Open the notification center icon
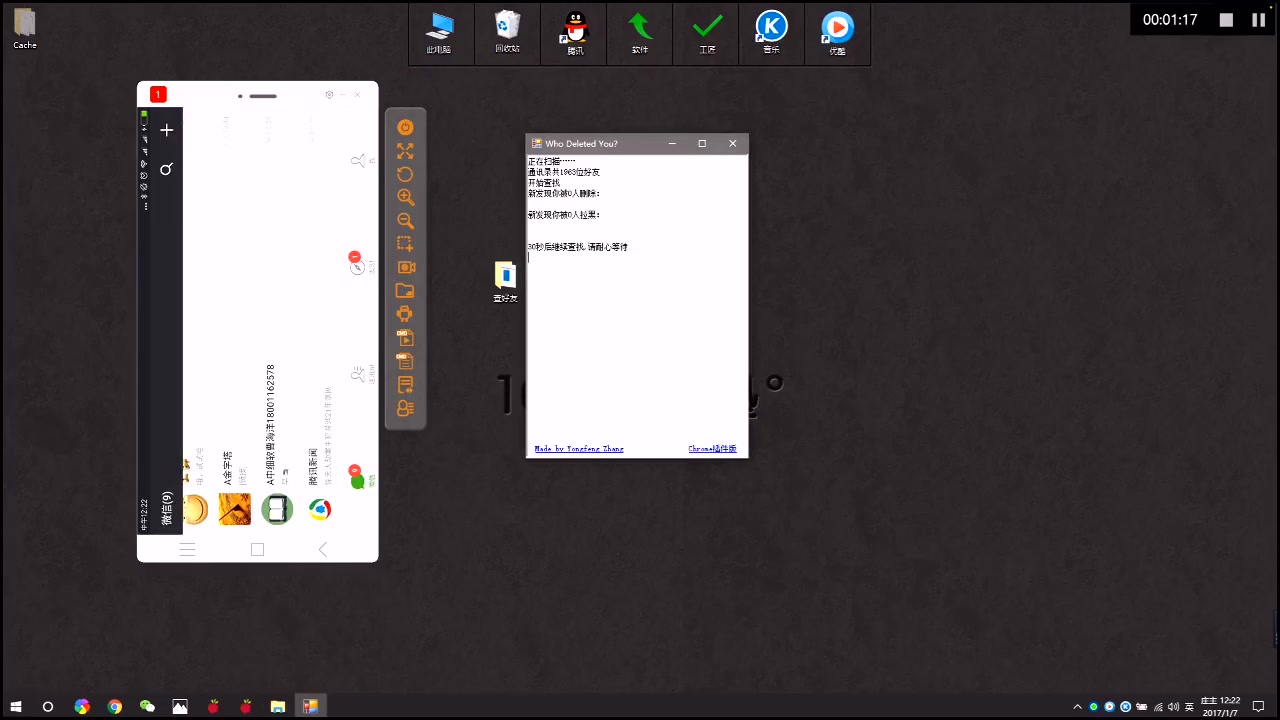 pyautogui.click(x=1259, y=706)
